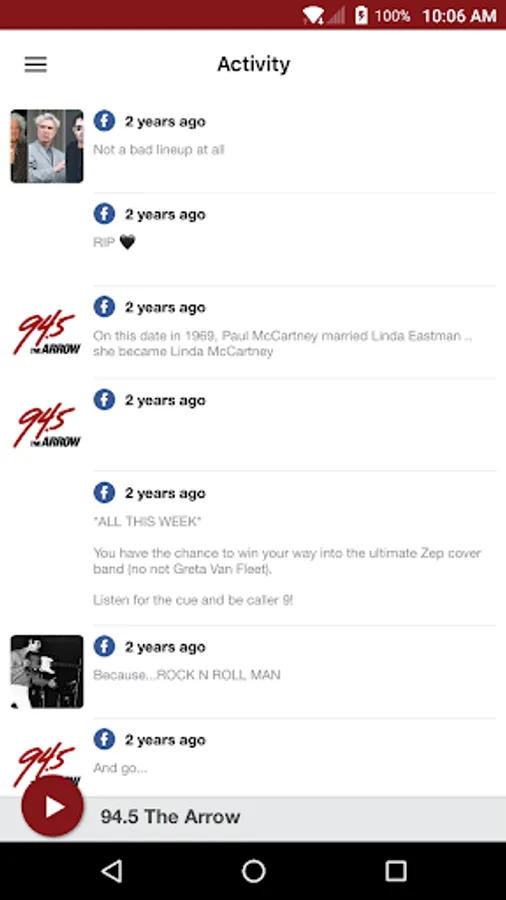Click Facebook icon beside the RIP post
506x900 pixels.
104,214
